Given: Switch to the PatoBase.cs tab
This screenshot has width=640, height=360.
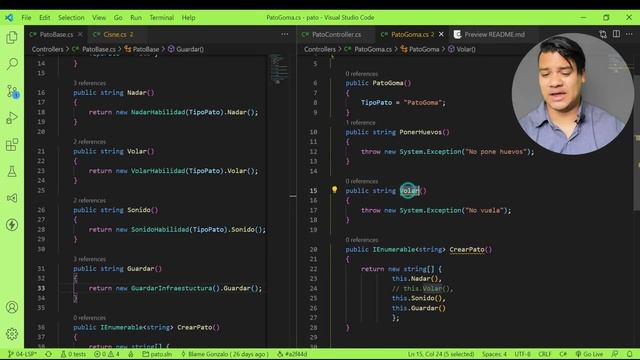Looking at the screenshot, I should 56,34.
